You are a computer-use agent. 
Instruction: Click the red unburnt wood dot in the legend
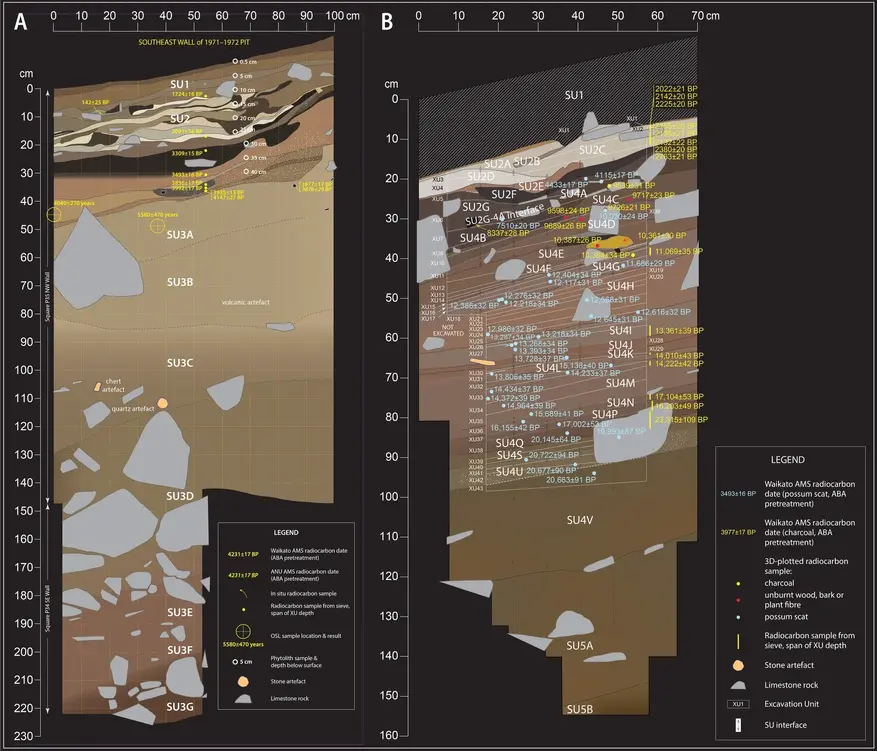pyautogui.click(x=738, y=600)
